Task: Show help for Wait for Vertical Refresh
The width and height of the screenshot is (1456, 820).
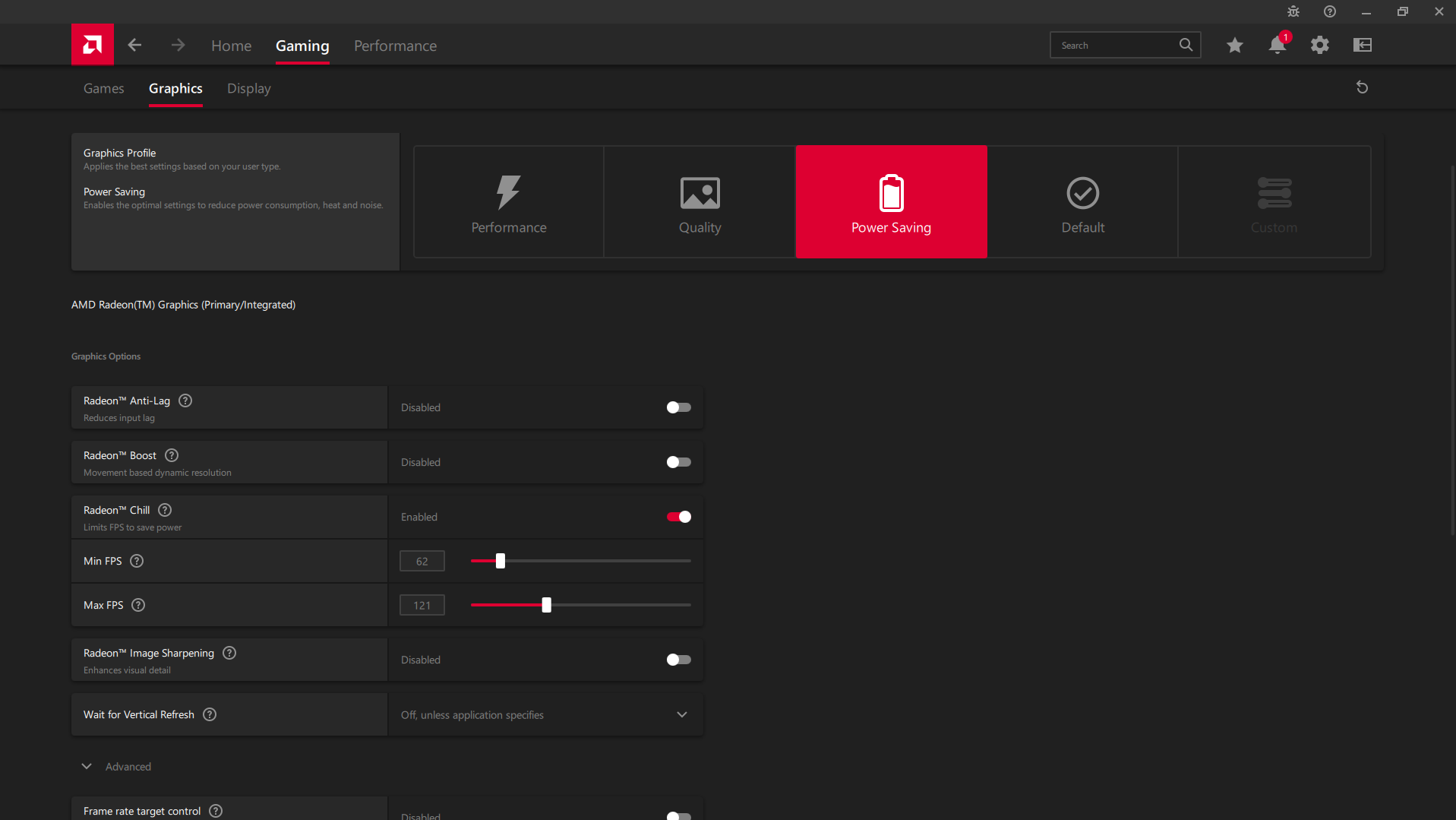Action: point(210,714)
